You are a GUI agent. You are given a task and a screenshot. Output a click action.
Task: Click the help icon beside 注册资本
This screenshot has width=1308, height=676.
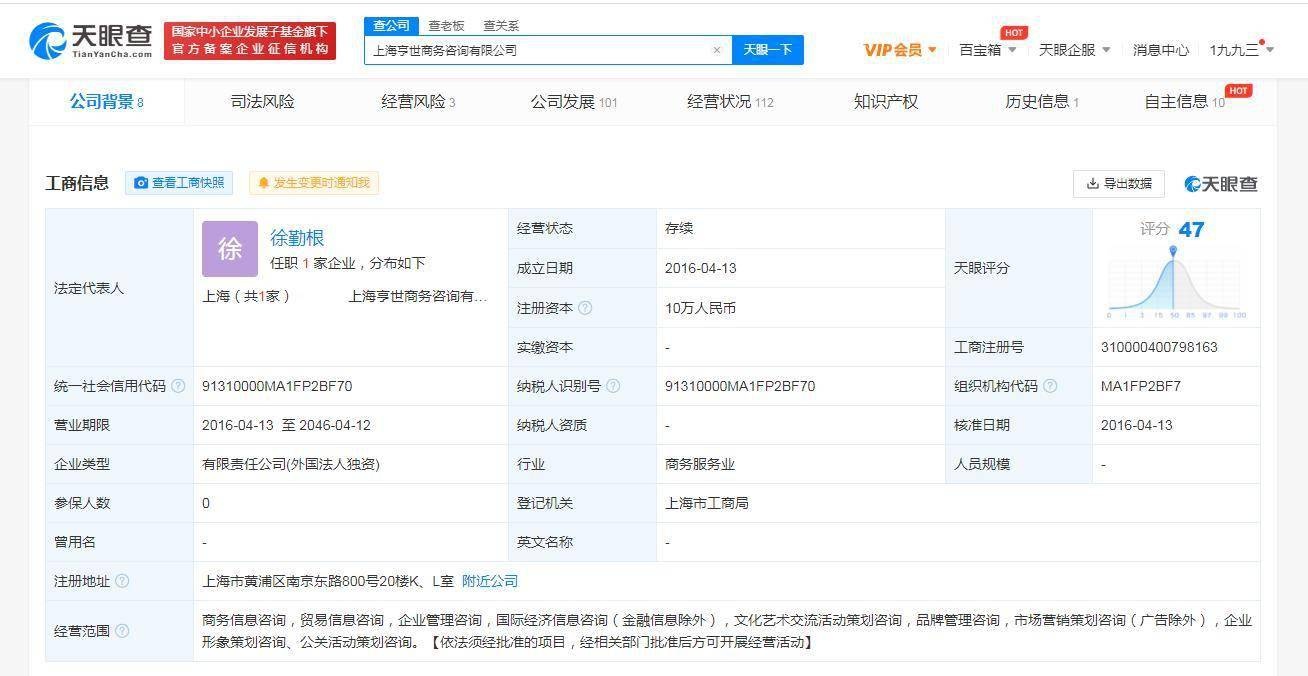[587, 308]
